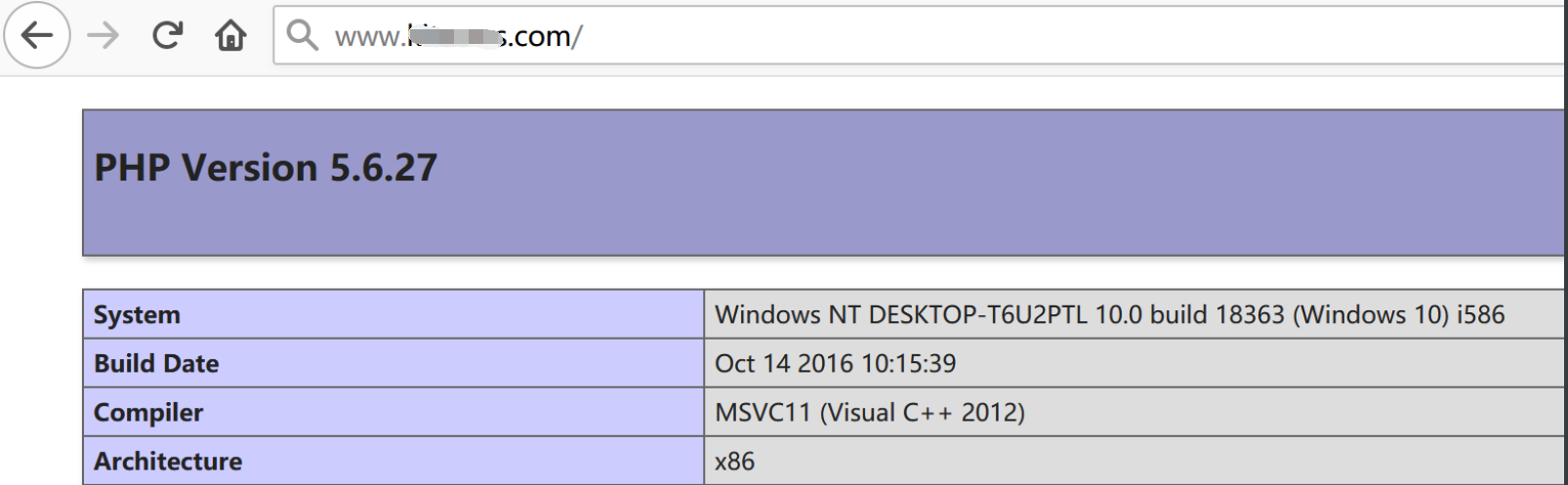Select the Compiler label cell
The height and width of the screenshot is (485, 1568).
(393, 412)
